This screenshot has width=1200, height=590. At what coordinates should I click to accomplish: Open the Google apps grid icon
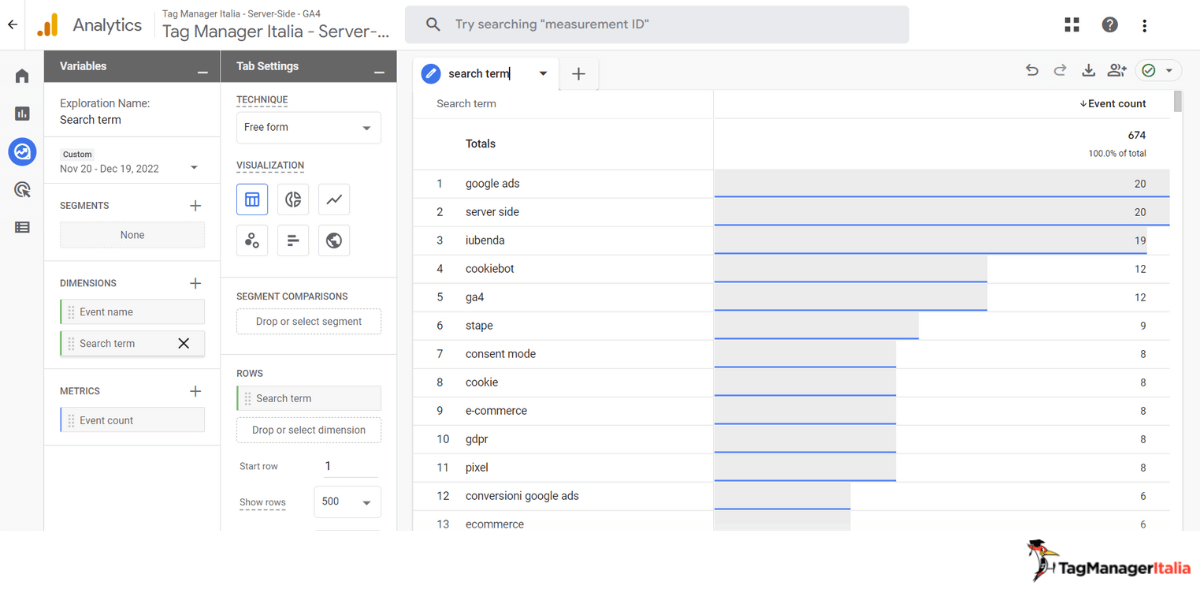click(1072, 25)
